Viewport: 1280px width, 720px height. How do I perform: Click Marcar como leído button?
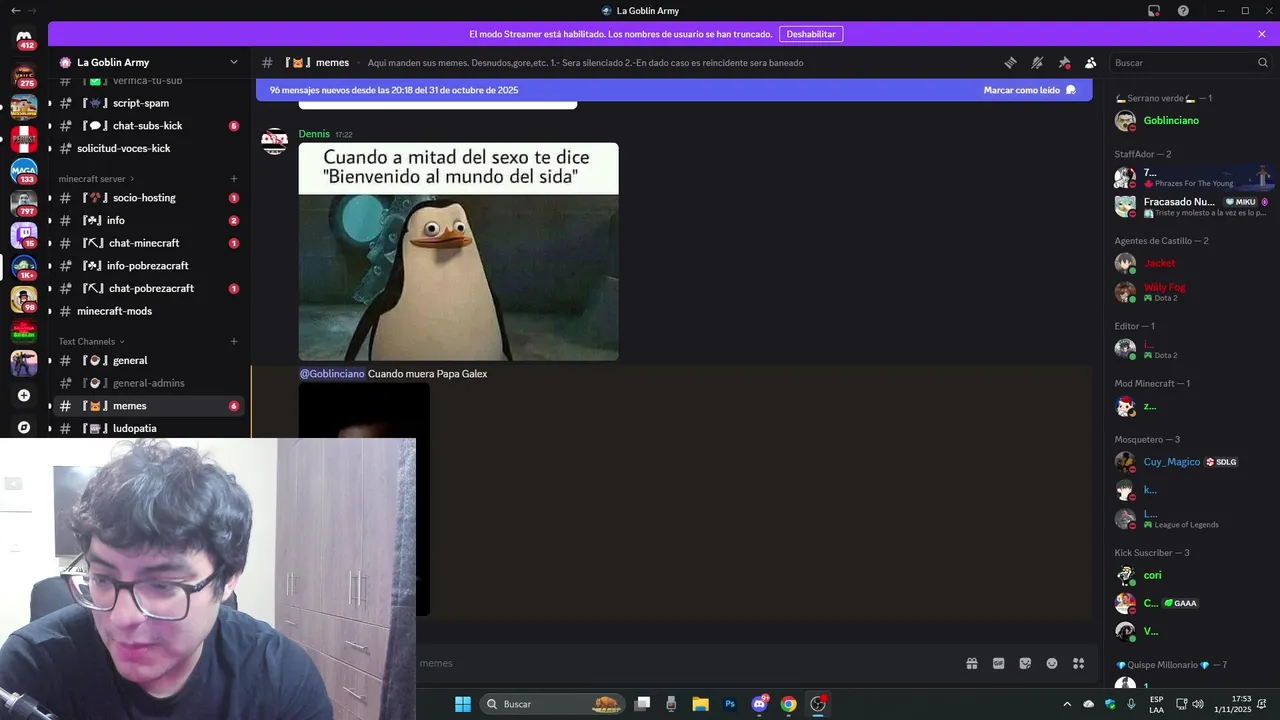coord(1030,90)
